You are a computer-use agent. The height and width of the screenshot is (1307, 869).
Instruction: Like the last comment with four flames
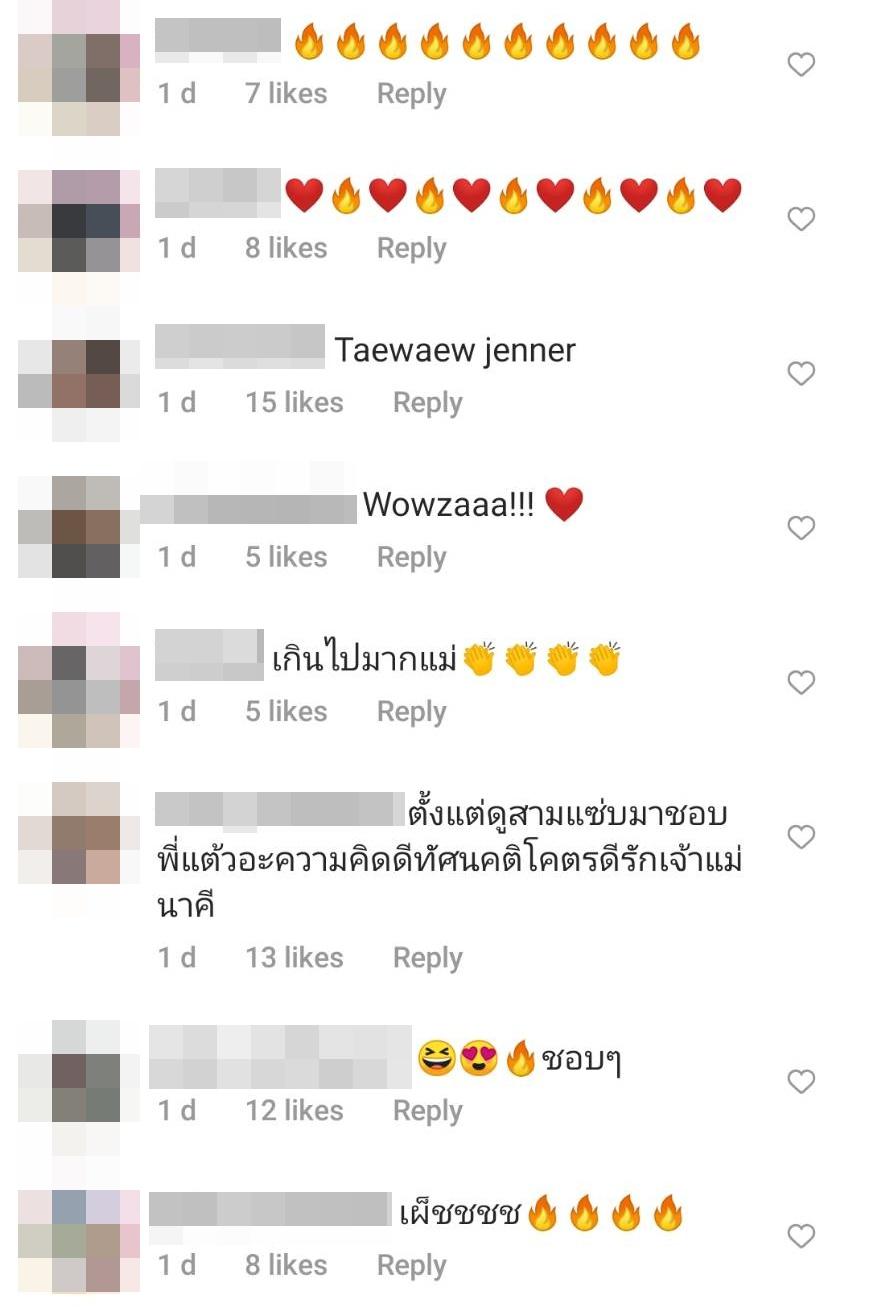click(x=801, y=1236)
